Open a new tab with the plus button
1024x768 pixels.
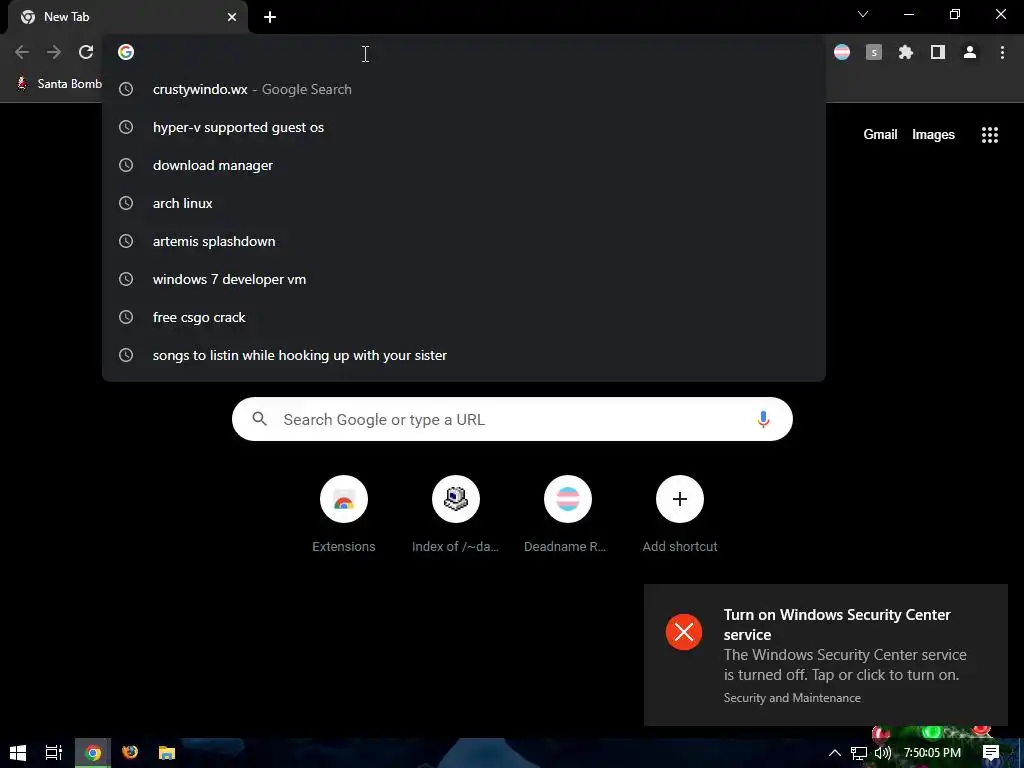click(x=270, y=17)
